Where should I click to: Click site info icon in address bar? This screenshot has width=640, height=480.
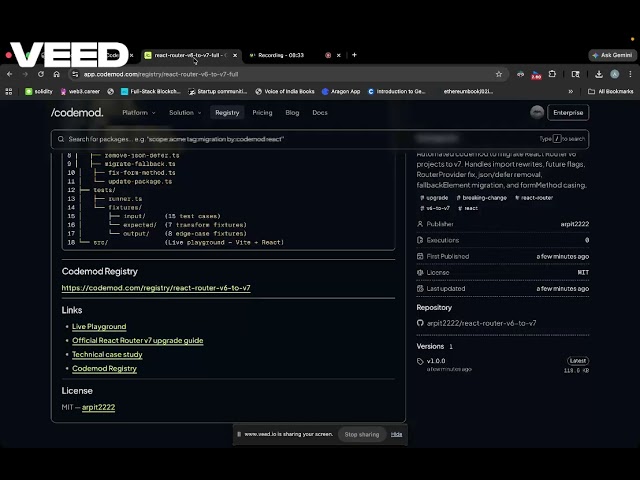(x=75, y=74)
